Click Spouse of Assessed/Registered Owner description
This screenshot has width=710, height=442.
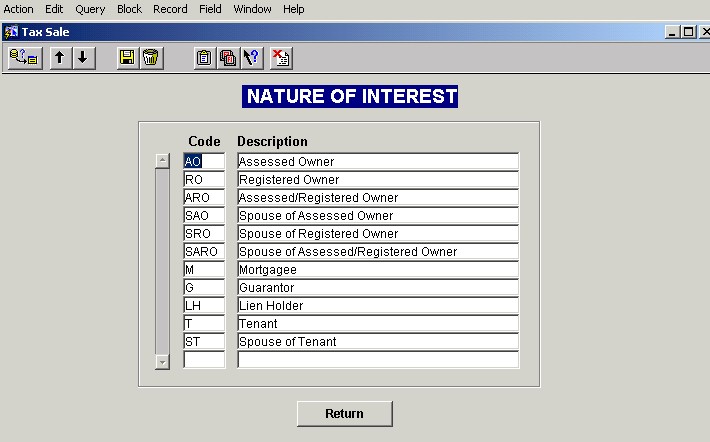[378, 251]
